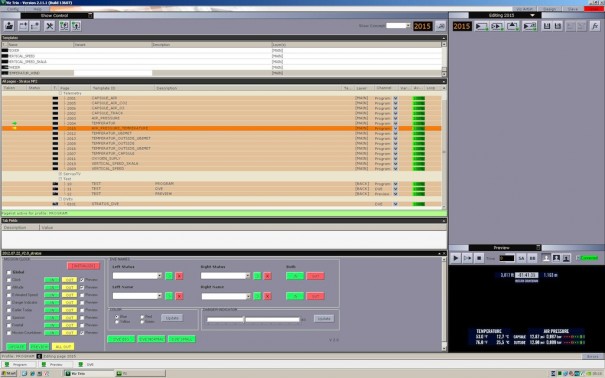Toggle the Preview checkbox in the Clock row
The height and width of the screenshot is (378, 605).
coord(82,280)
